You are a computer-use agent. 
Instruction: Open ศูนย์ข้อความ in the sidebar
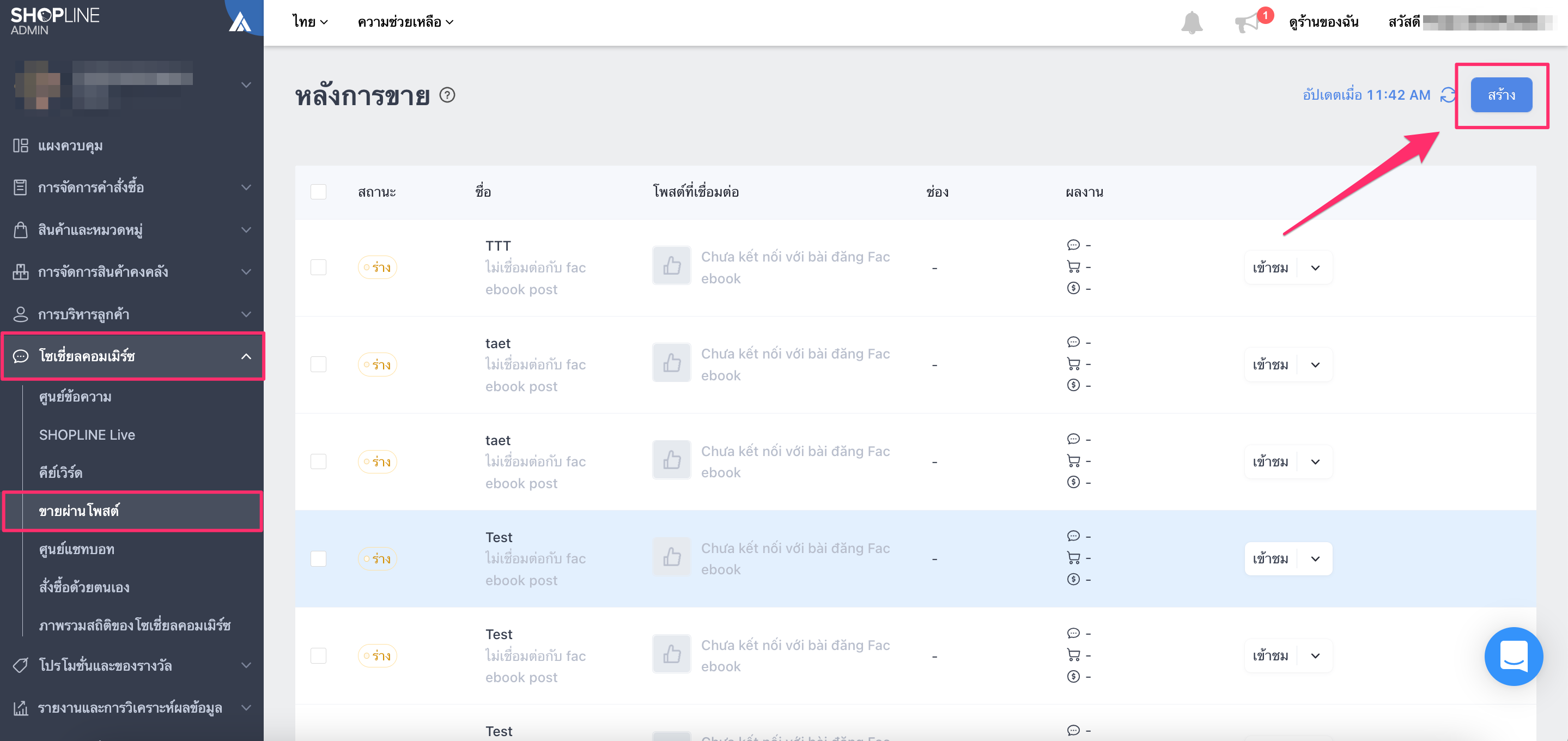click(75, 397)
